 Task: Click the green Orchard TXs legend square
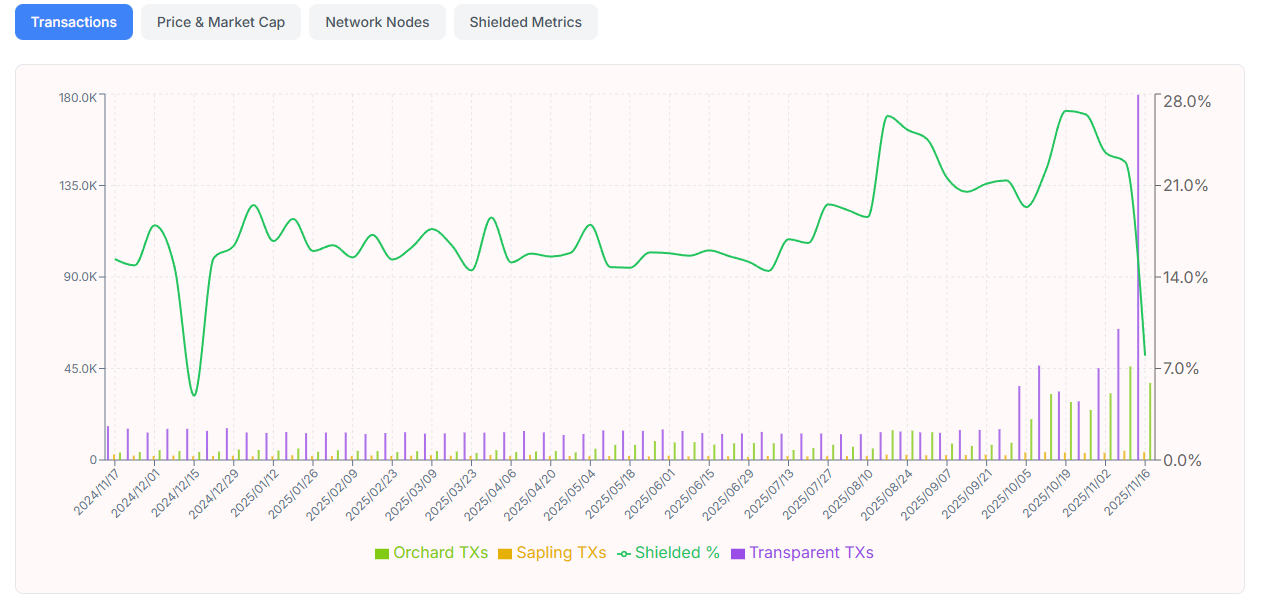pyautogui.click(x=381, y=554)
